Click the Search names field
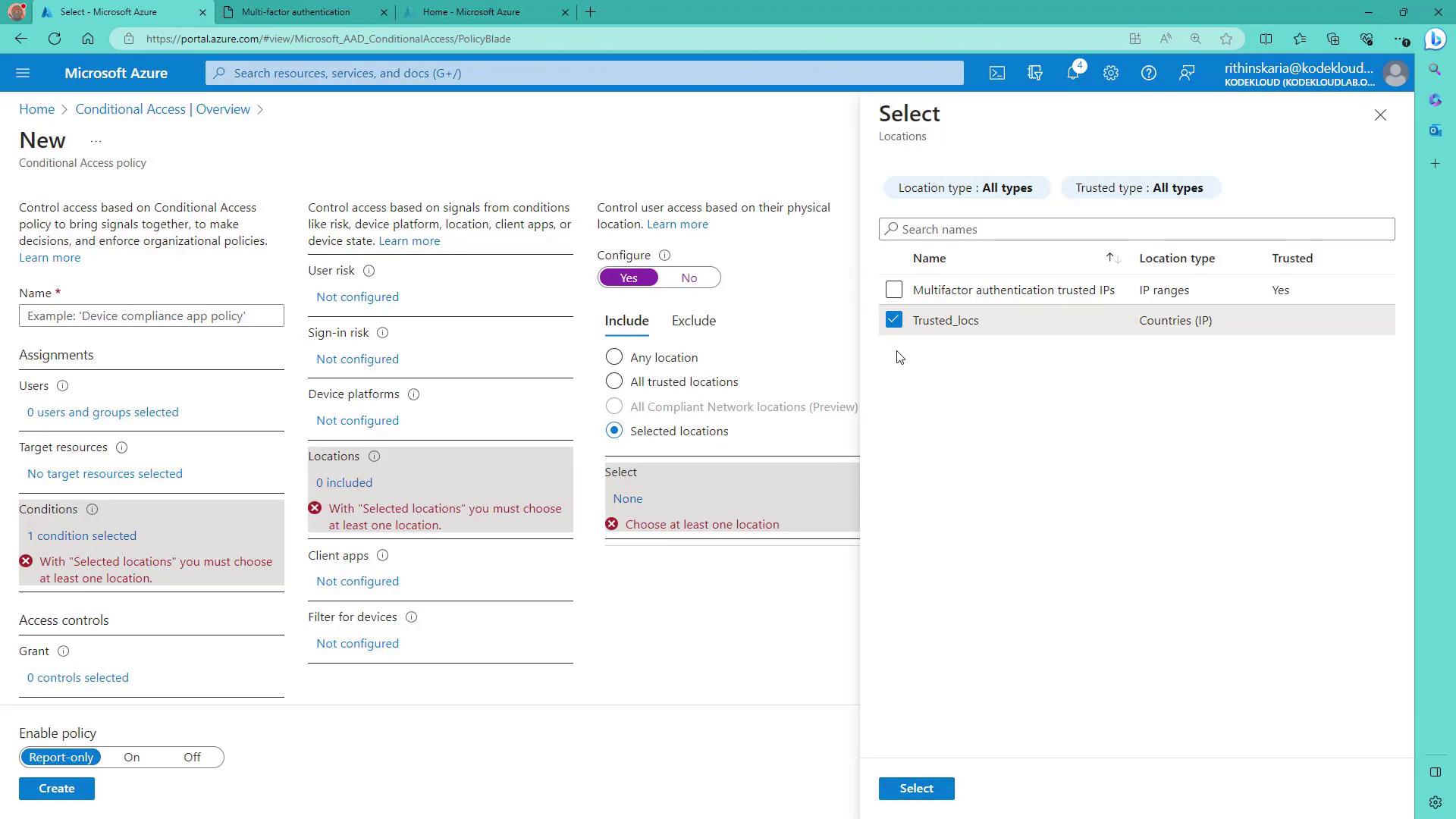The width and height of the screenshot is (1456, 819). pos(1137,229)
